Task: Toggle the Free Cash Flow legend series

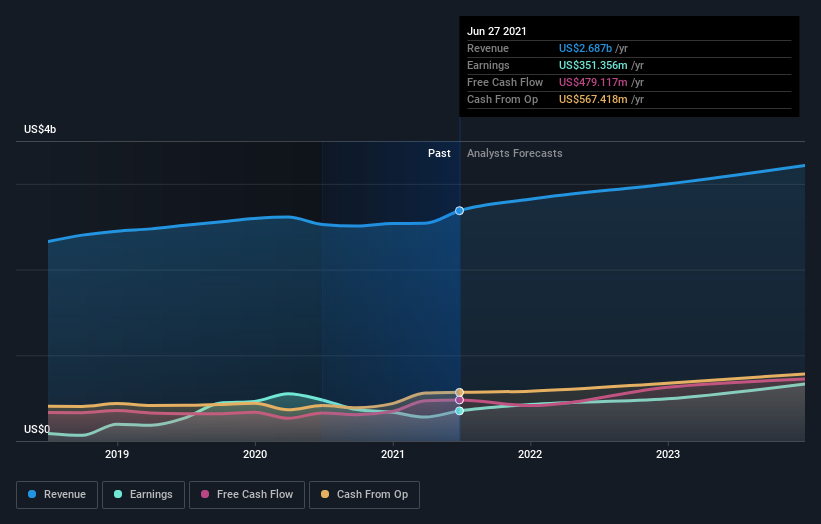Action: coord(247,495)
